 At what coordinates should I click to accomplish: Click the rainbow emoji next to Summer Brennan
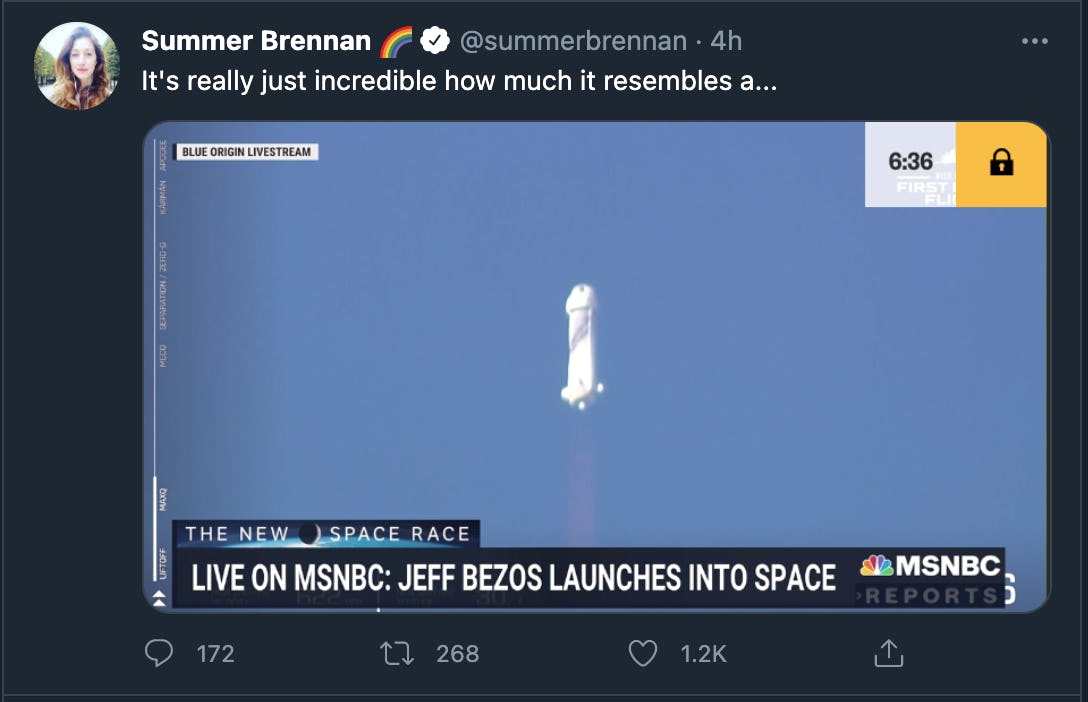[396, 41]
